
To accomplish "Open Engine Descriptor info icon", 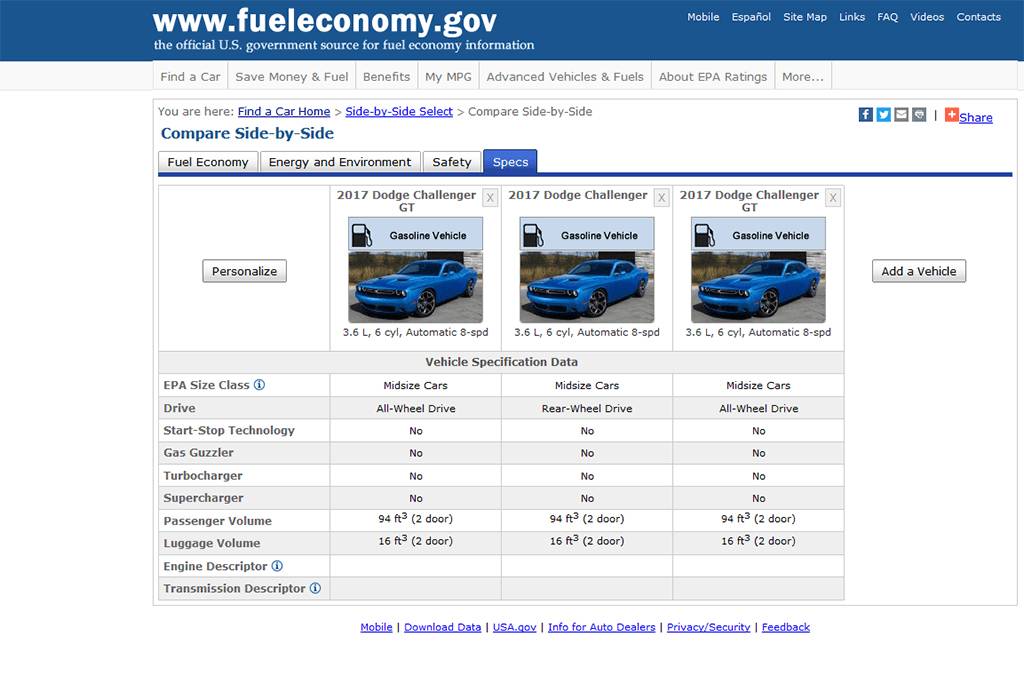I will (x=277, y=566).
